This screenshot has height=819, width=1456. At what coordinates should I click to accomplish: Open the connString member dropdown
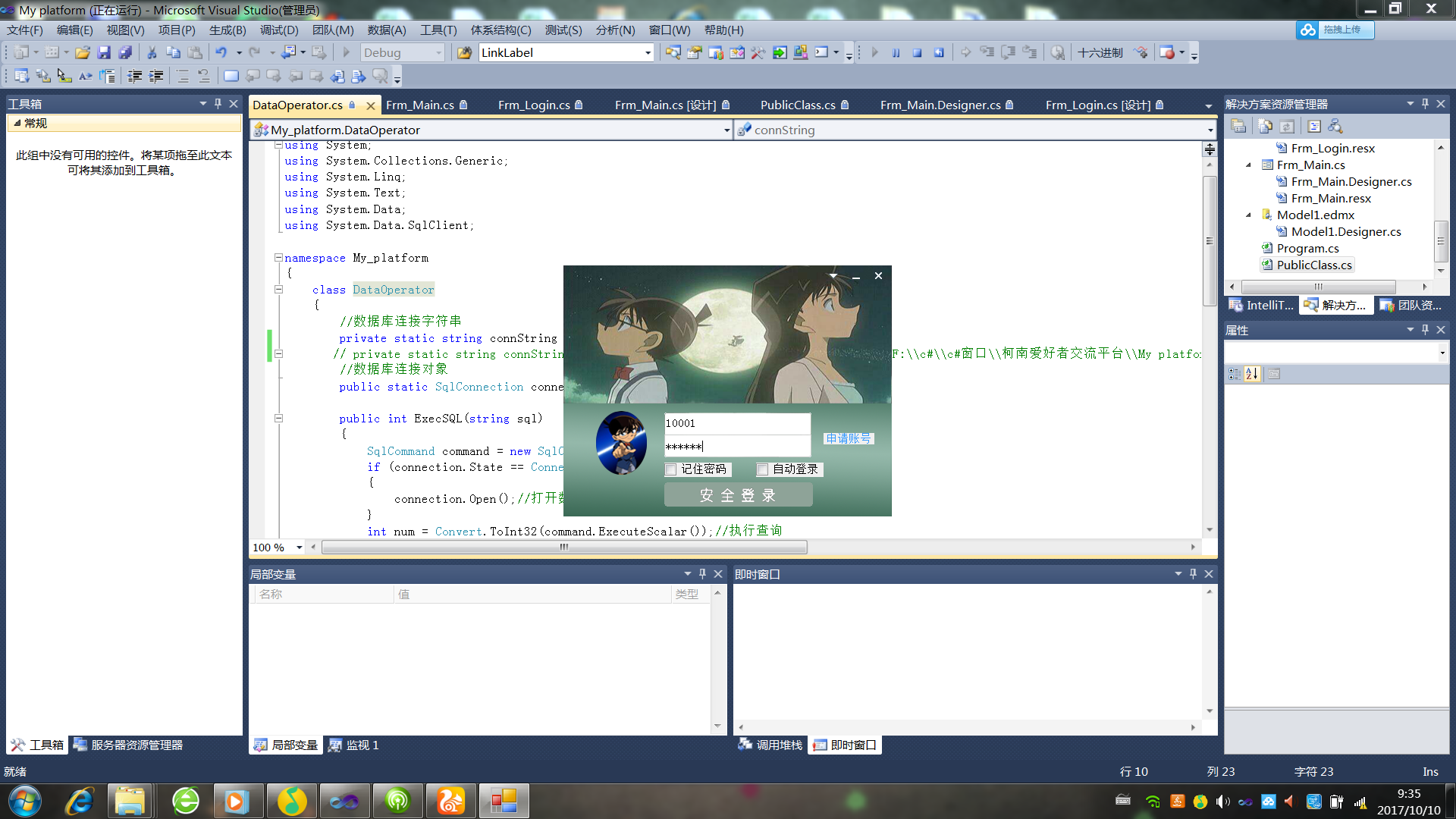(1210, 130)
